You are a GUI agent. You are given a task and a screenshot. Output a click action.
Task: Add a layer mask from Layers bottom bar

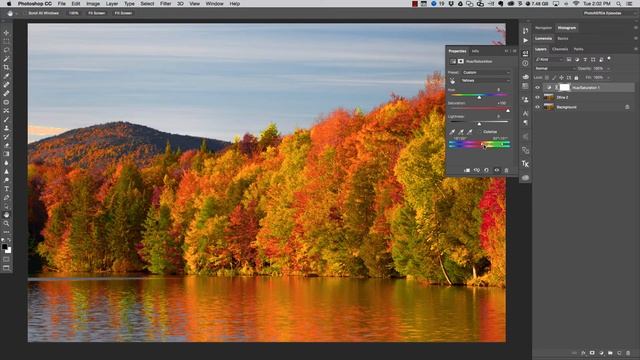[592, 353]
